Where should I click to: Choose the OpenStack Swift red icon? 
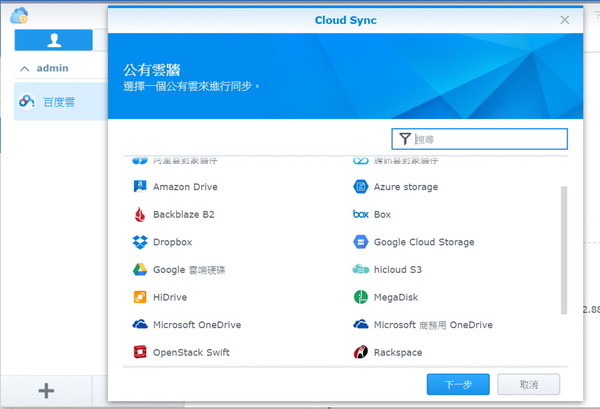coord(140,352)
